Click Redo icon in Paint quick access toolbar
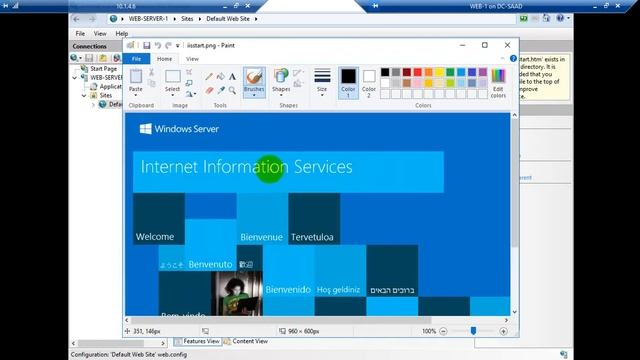Image resolution: width=640 pixels, height=360 pixels. click(x=168, y=45)
